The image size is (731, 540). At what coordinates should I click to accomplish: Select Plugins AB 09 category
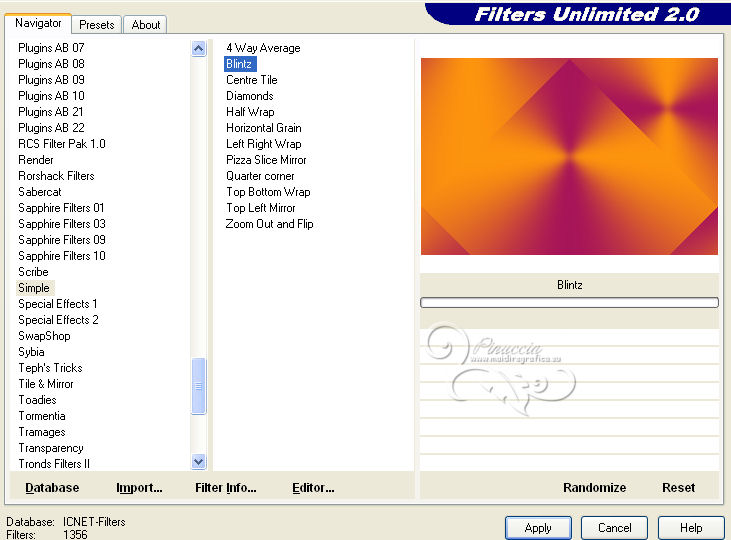point(51,80)
